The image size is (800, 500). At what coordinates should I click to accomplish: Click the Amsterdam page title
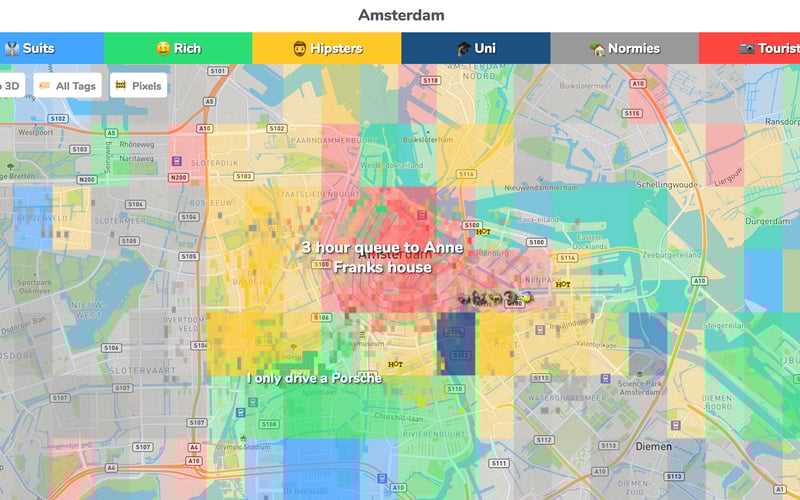coord(401,15)
